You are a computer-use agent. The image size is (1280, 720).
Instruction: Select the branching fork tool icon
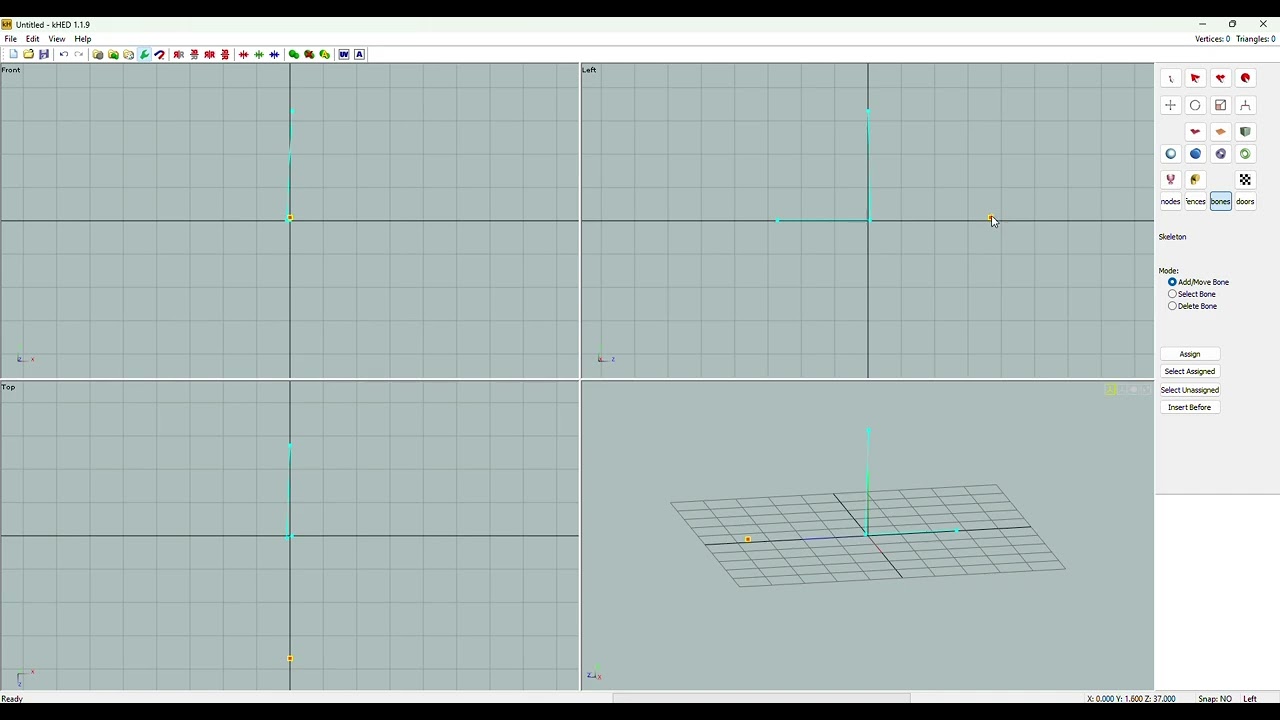click(x=1245, y=105)
